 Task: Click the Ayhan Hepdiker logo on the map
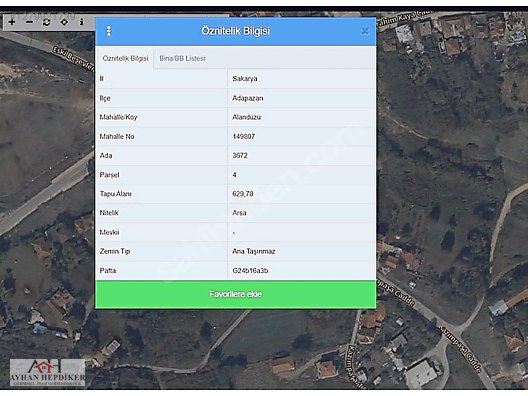tap(47, 372)
